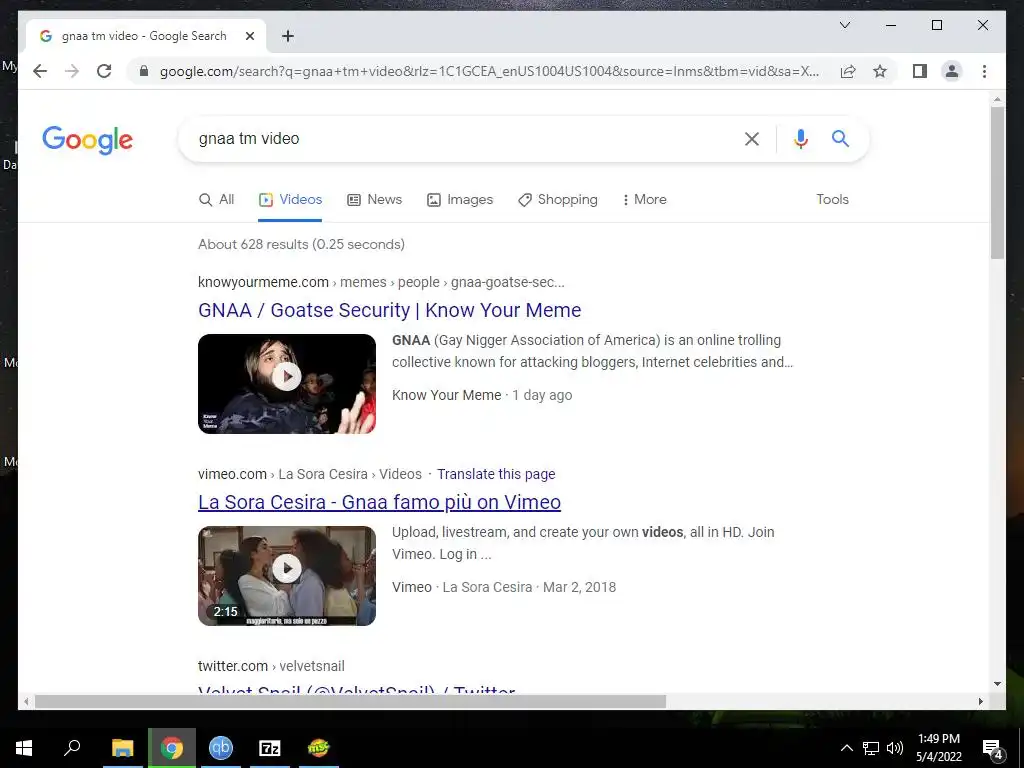Click the Know Your Meme · 1 day ago source text
The height and width of the screenshot is (768, 1024).
482,395
